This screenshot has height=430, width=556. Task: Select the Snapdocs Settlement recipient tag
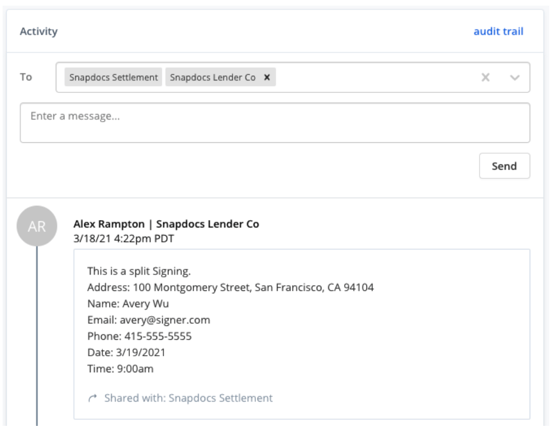pyautogui.click(x=113, y=77)
